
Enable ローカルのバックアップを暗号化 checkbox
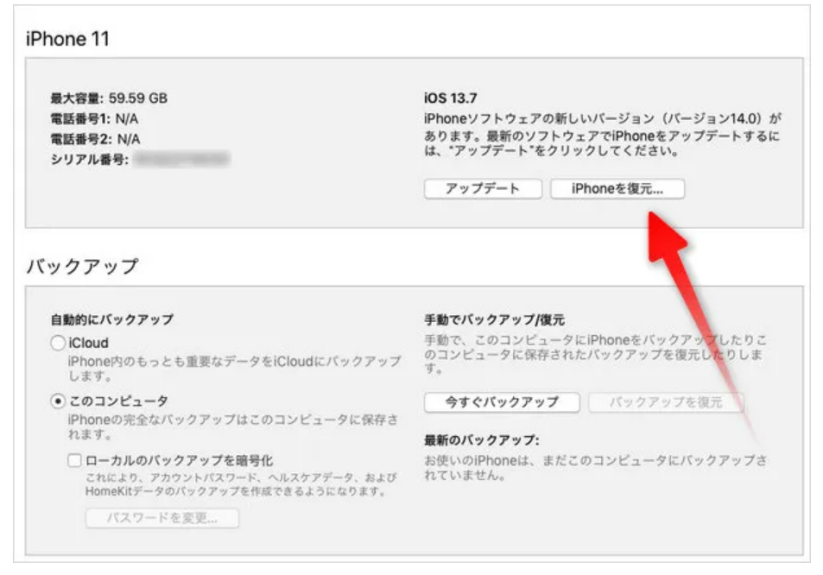click(x=75, y=461)
